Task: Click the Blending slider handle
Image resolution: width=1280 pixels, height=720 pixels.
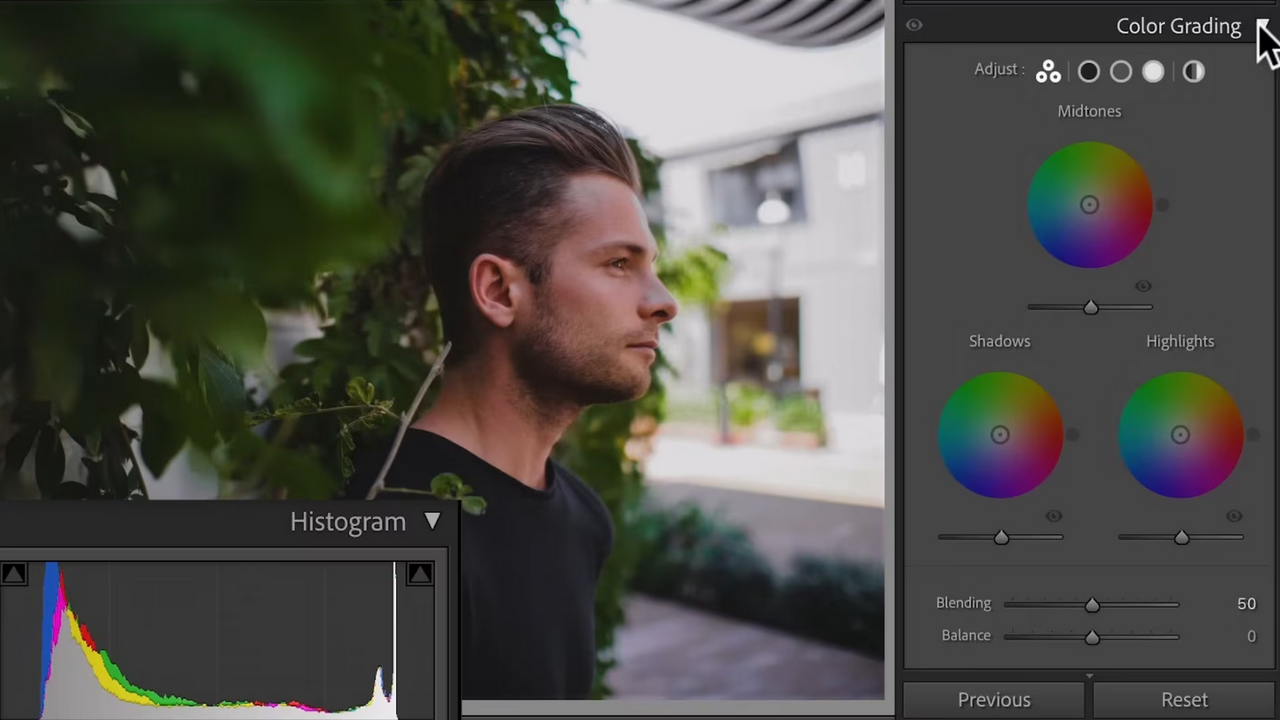Action: (1092, 604)
